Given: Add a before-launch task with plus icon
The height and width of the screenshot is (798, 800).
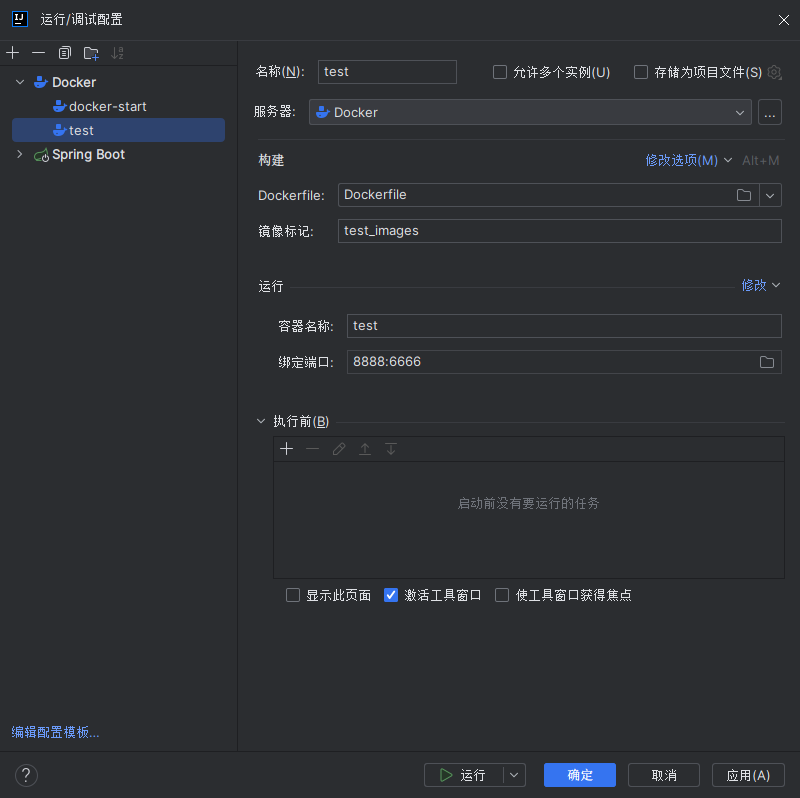Looking at the screenshot, I should tap(287, 449).
